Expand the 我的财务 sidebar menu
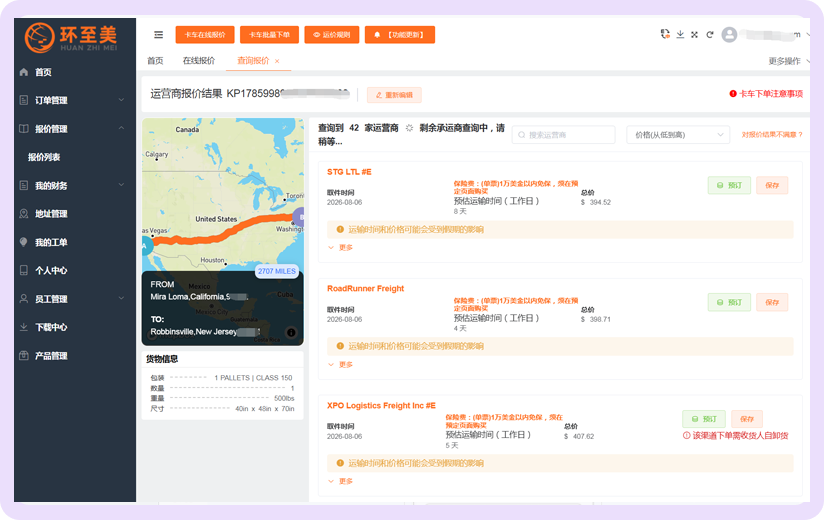 click(121, 185)
